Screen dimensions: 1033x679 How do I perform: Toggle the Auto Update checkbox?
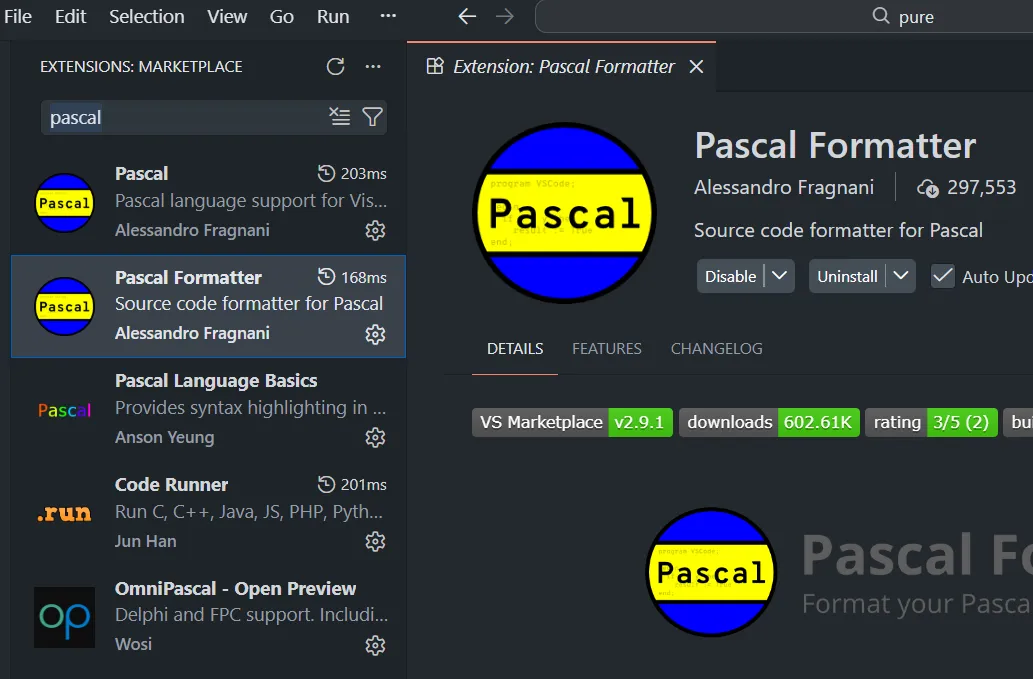(942, 276)
